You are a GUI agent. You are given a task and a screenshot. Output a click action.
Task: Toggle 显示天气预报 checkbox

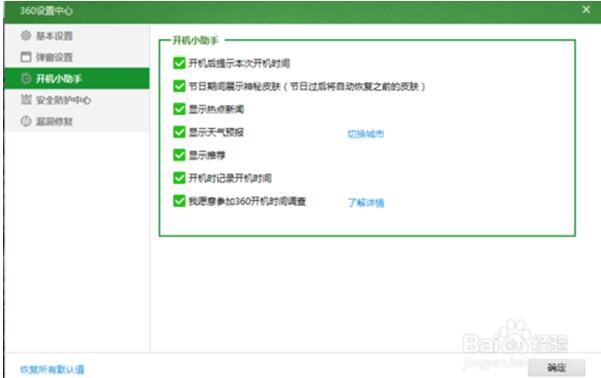[x=179, y=132]
